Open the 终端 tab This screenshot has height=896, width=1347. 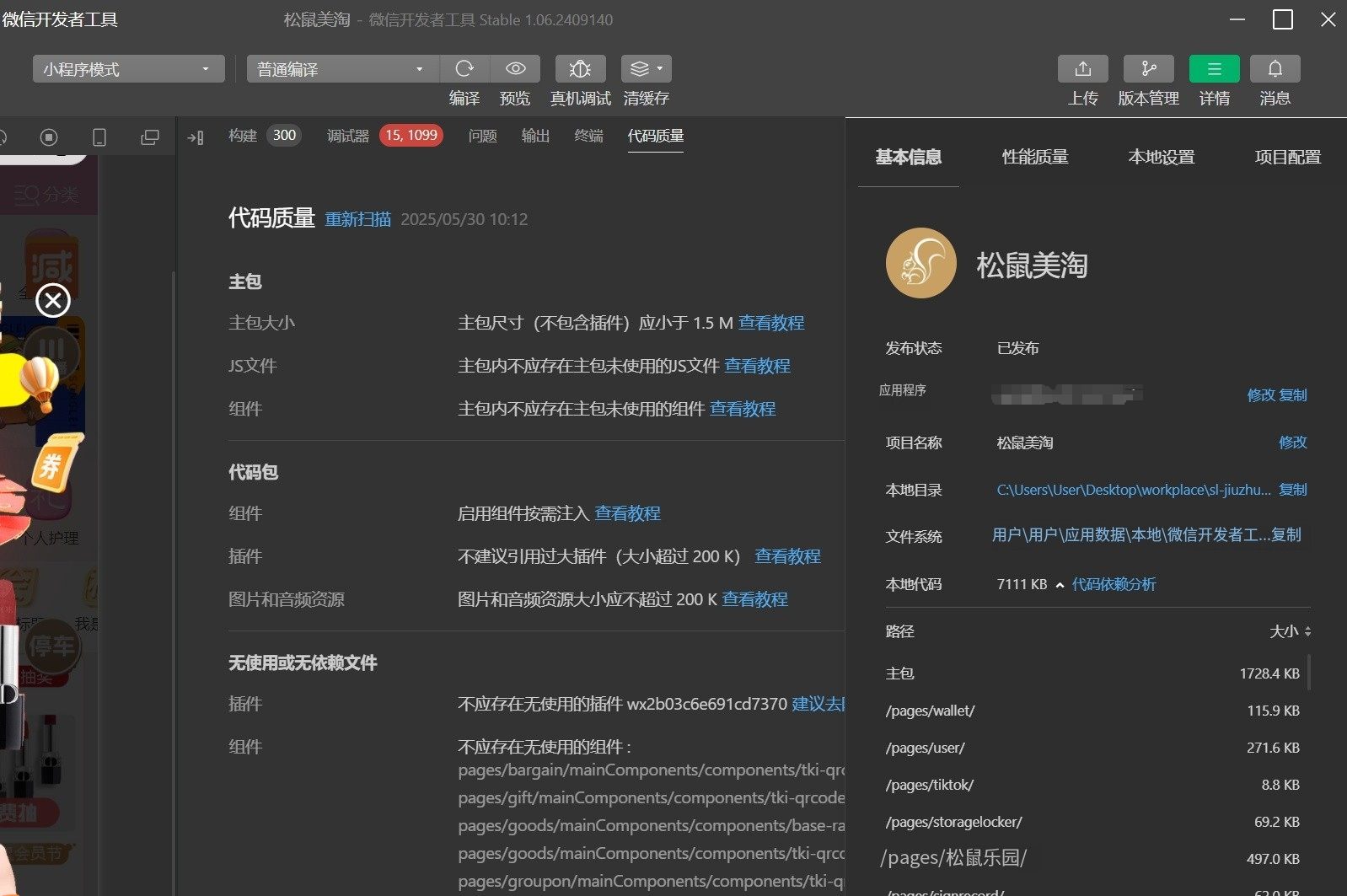589,136
